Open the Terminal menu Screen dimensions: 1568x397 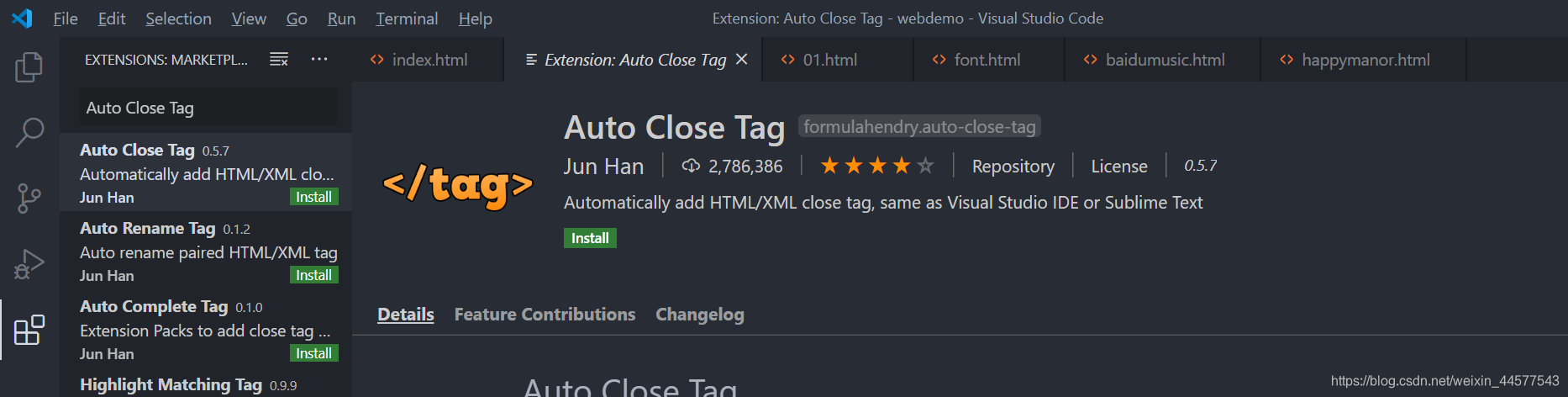407,19
